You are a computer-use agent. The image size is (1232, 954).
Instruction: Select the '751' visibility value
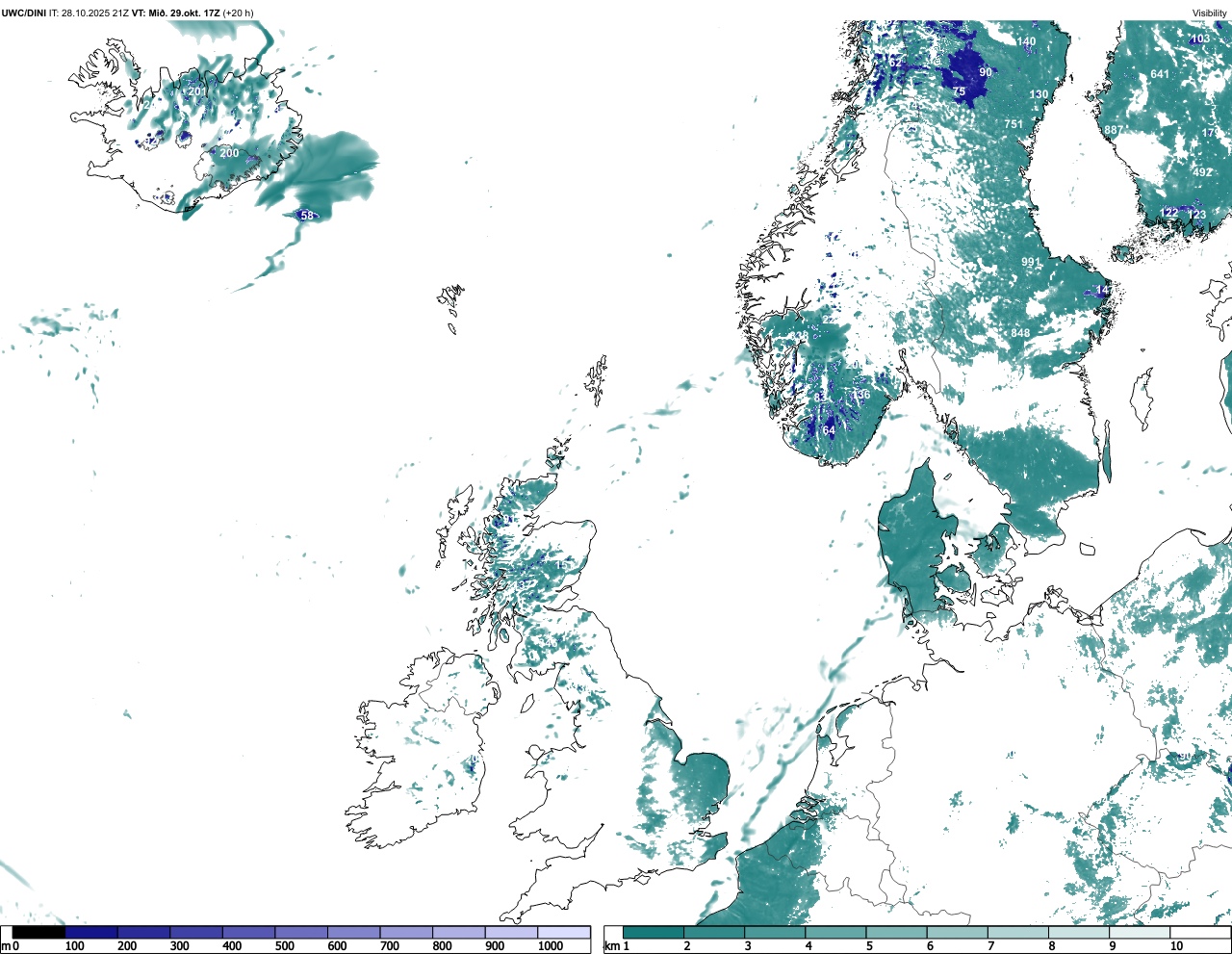pos(1014,124)
